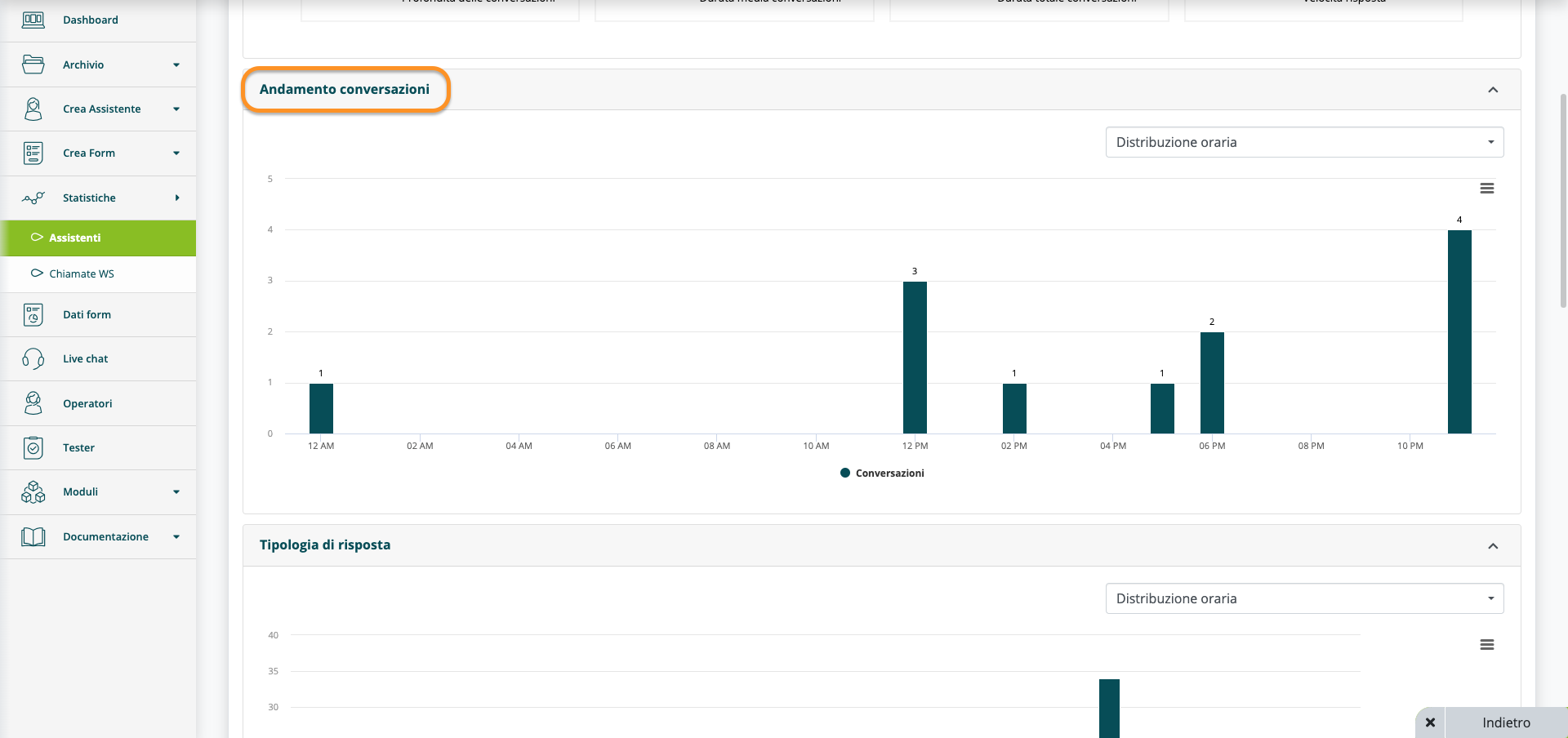
Task: Click the 08 PM axis label
Action: [x=1311, y=446]
